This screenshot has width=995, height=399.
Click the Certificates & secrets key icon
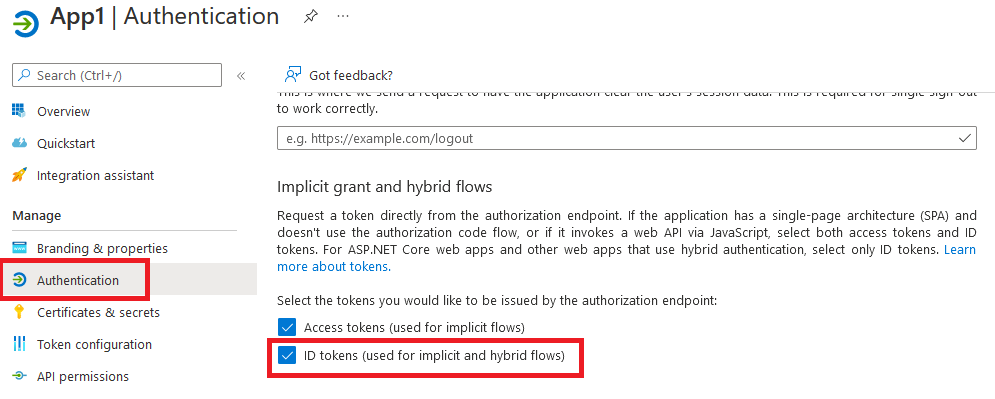19,312
